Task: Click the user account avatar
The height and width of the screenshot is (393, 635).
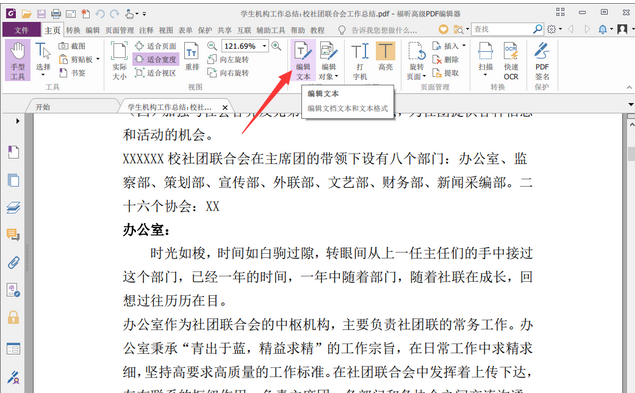Action: [x=622, y=29]
